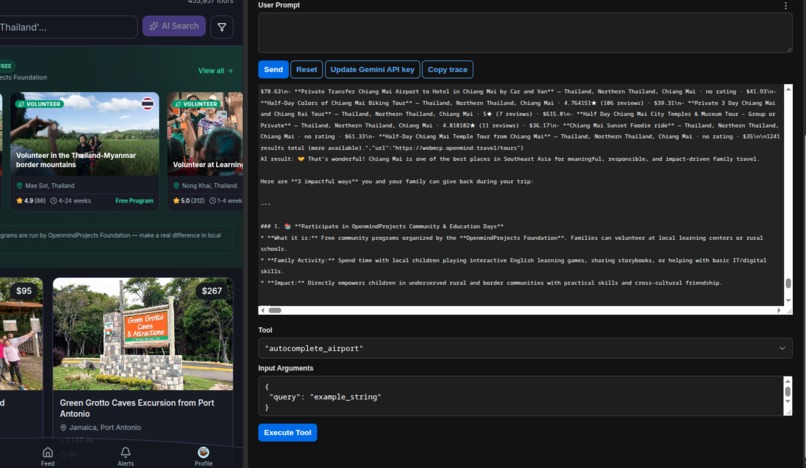This screenshot has height=468, width=806.
Task: Open the three-dot menu above User Prompt
Action: [785, 6]
